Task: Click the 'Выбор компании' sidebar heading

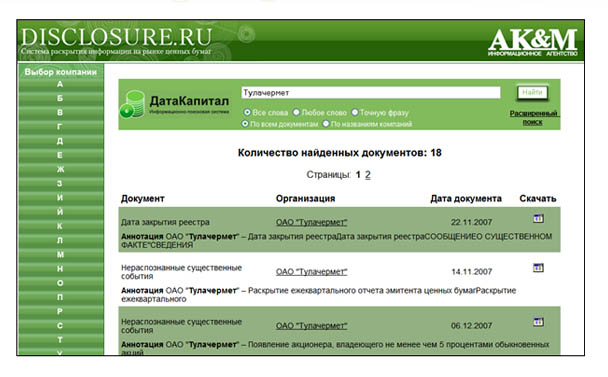Action: coord(61,72)
